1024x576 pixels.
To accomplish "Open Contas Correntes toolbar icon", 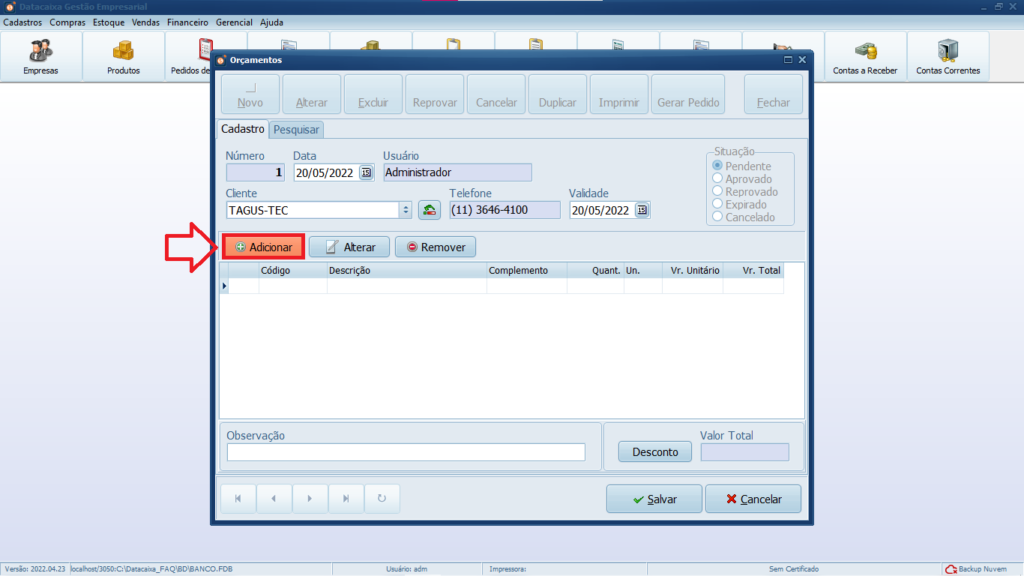I will pyautogui.click(x=947, y=56).
